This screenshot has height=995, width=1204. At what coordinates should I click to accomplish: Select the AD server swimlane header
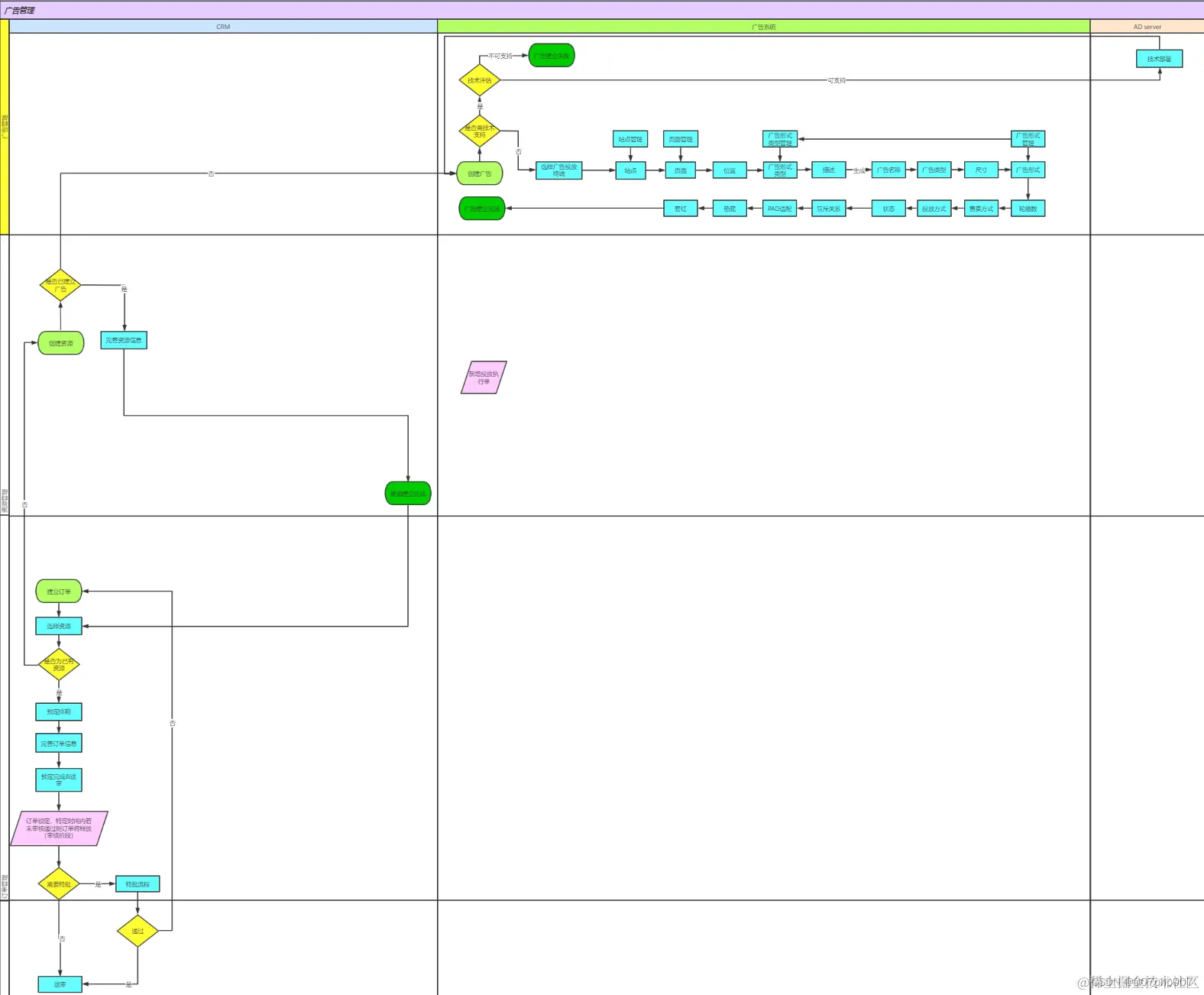click(x=1147, y=27)
